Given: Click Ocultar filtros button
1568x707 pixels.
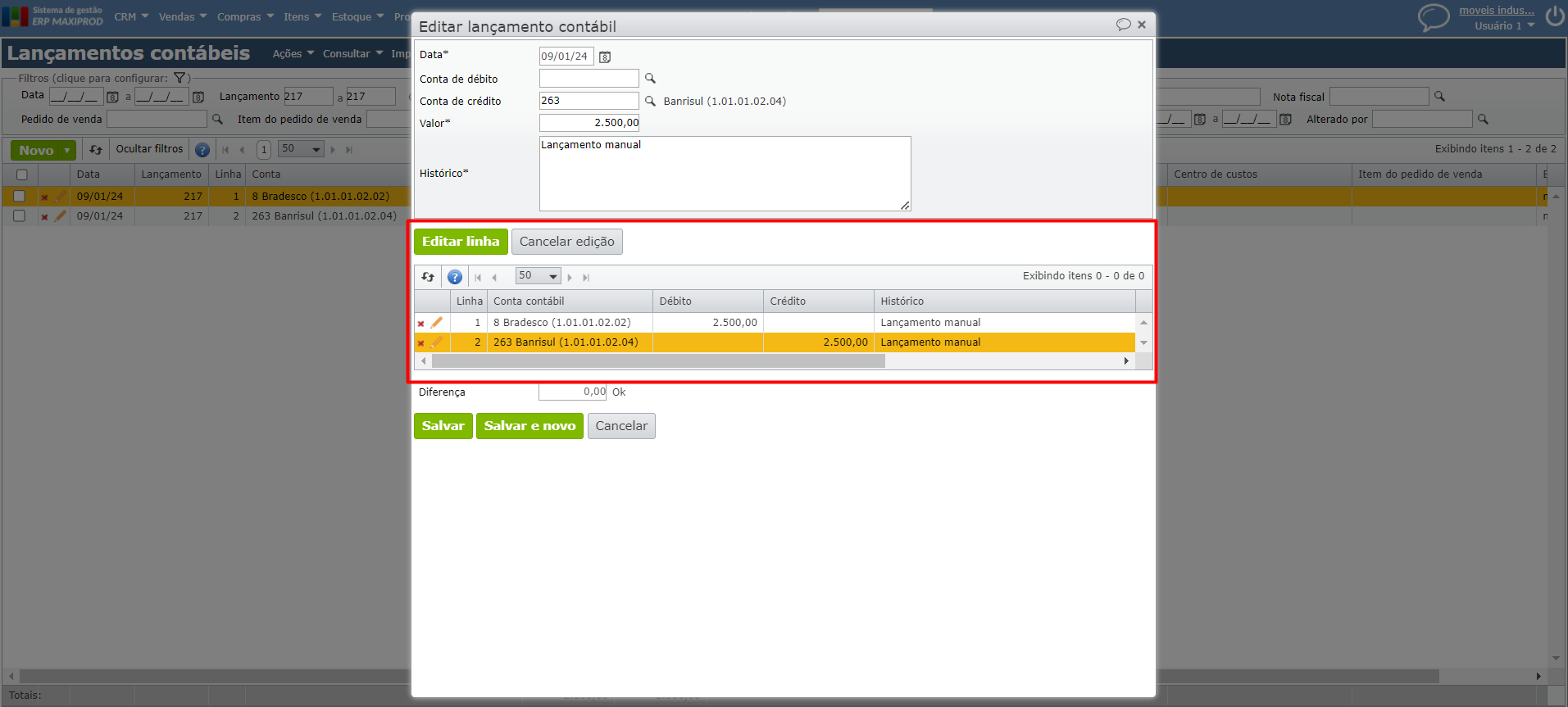Looking at the screenshot, I should 149,149.
